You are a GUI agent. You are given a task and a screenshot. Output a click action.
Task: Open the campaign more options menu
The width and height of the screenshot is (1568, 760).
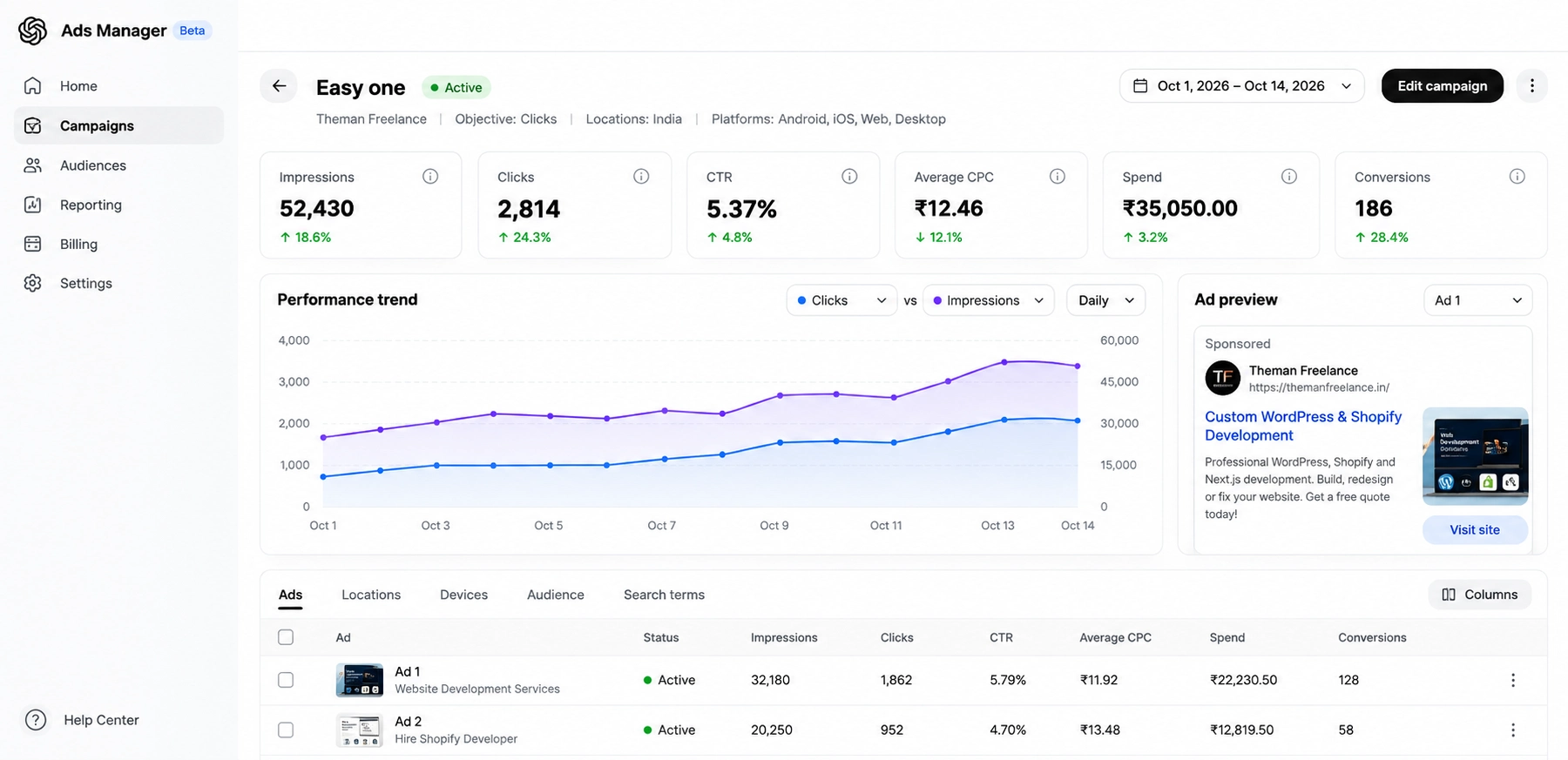click(x=1531, y=86)
